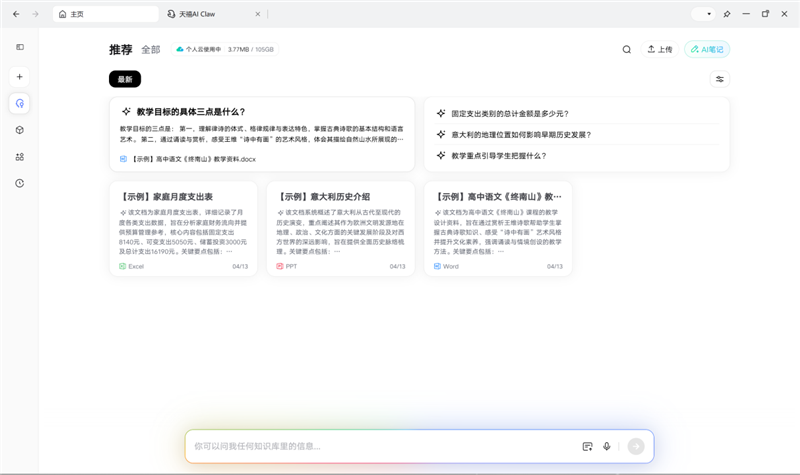Screen dimensions: 800x475
Task: Click the send arrow button
Action: click(636, 446)
